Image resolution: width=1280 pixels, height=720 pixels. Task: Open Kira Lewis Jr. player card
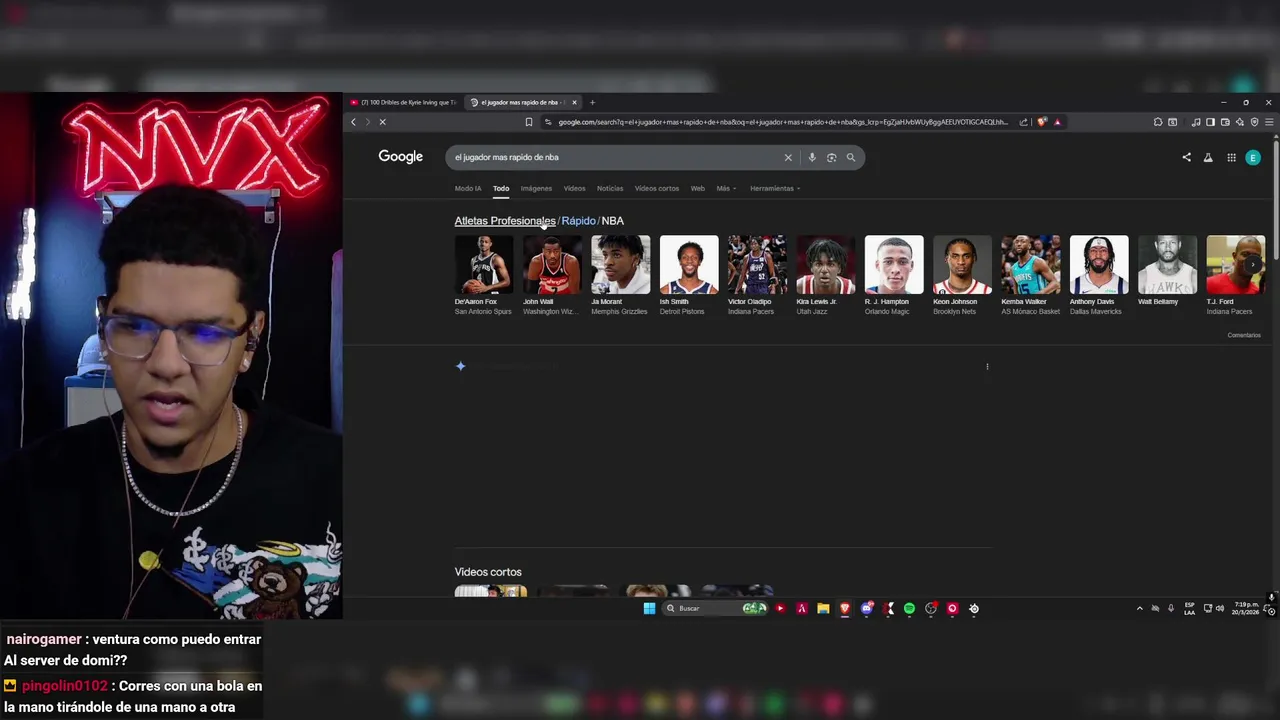tap(825, 276)
